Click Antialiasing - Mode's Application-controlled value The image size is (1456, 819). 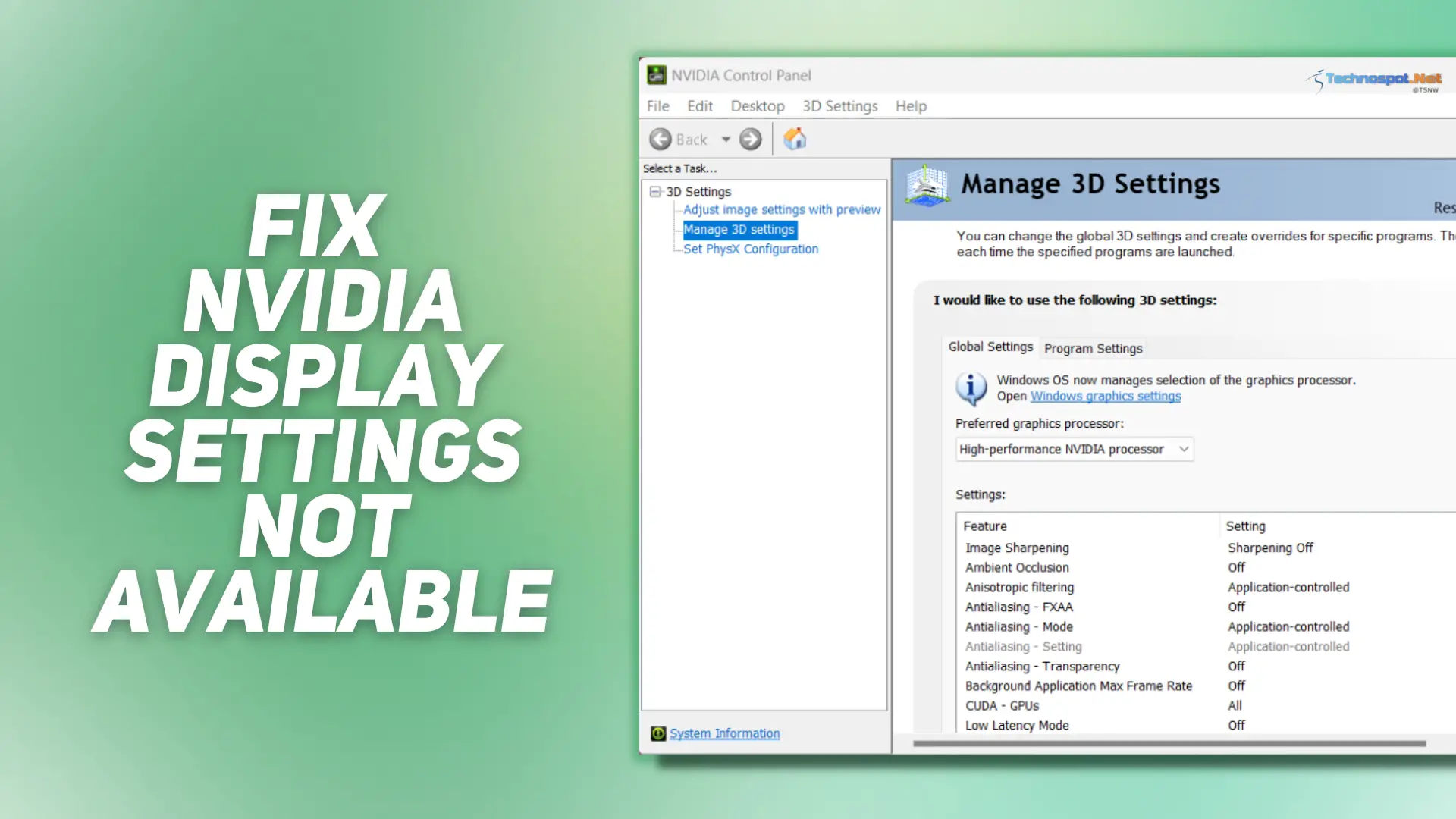(1288, 626)
